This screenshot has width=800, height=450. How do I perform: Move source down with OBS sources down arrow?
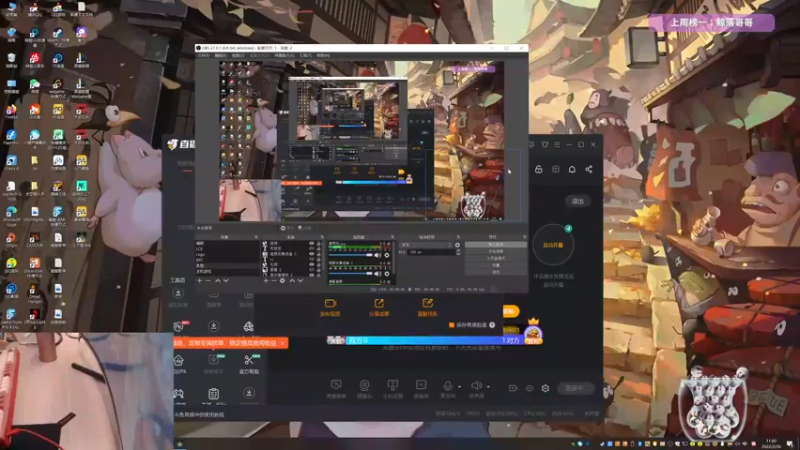301,281
